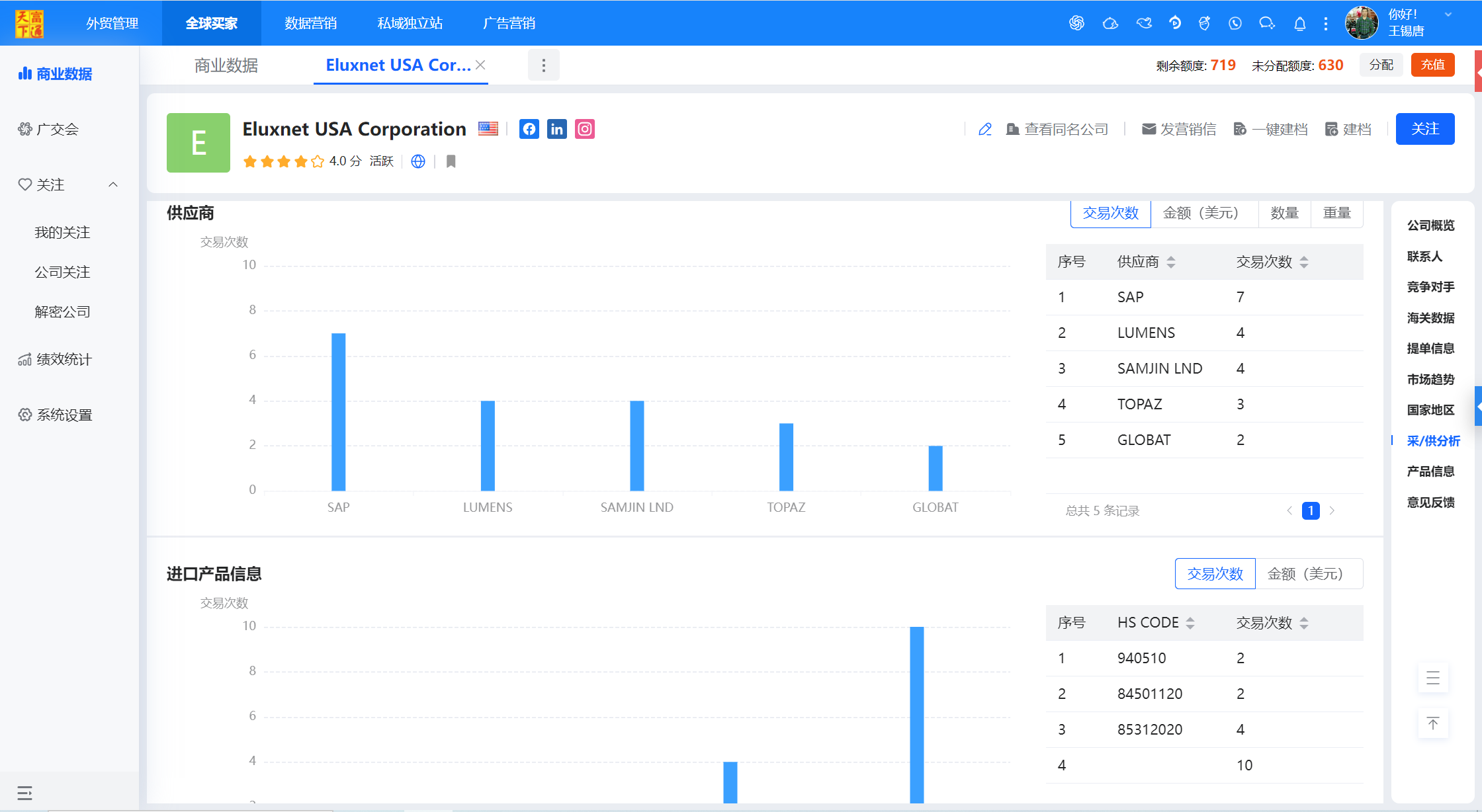Click the orange 充值 recharge button
Viewport: 1482px width, 812px height.
click(1432, 65)
